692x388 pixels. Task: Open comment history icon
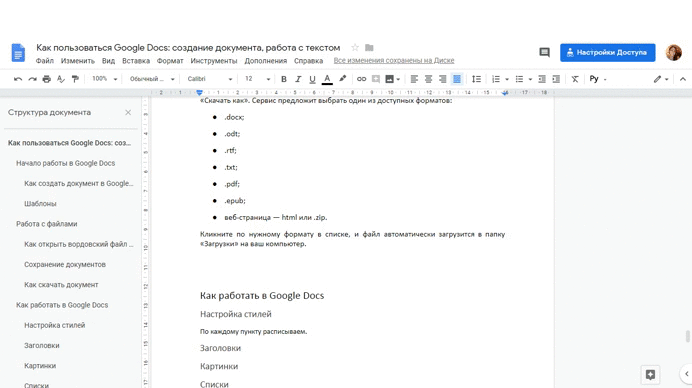click(545, 53)
